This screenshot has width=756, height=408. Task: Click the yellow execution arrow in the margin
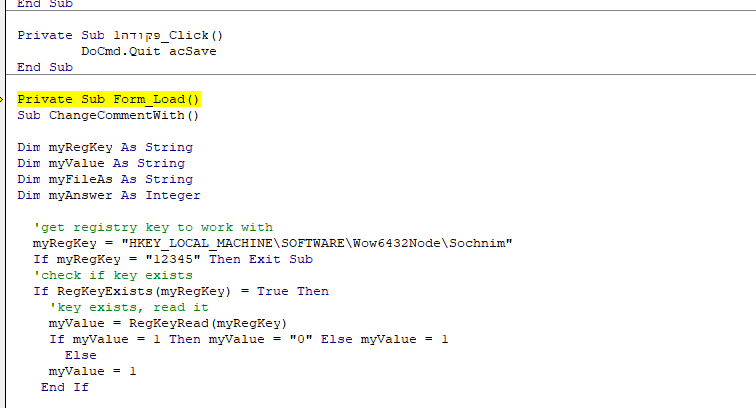coord(4,99)
